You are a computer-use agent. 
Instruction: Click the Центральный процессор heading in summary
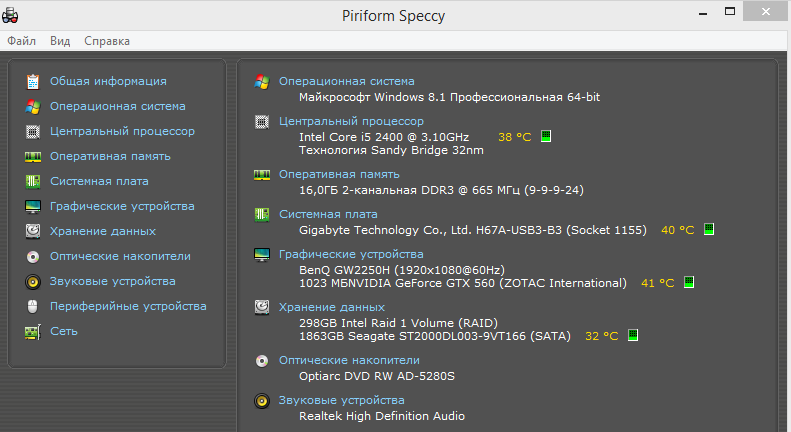351,121
